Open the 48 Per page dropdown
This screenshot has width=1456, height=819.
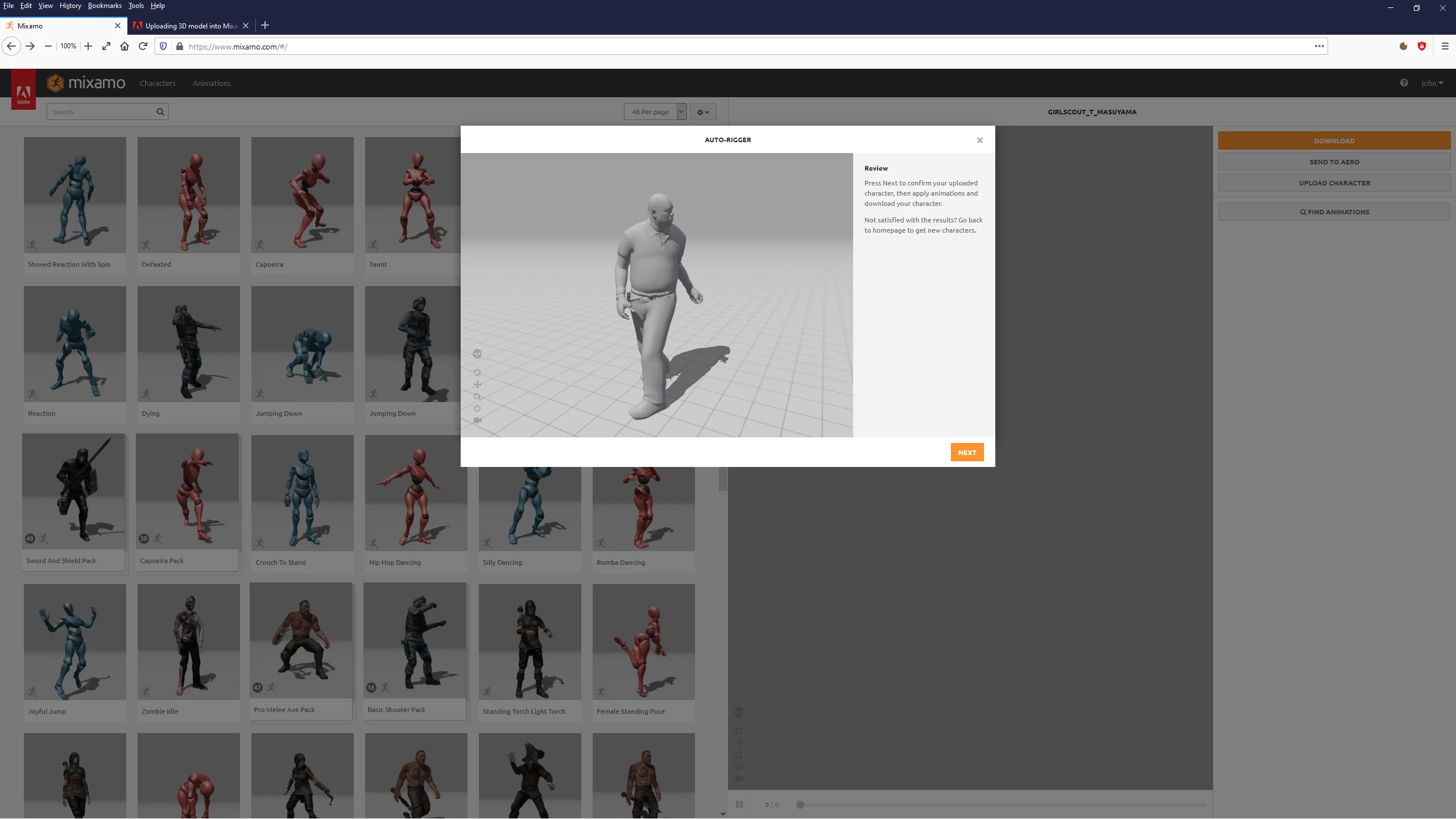[655, 112]
